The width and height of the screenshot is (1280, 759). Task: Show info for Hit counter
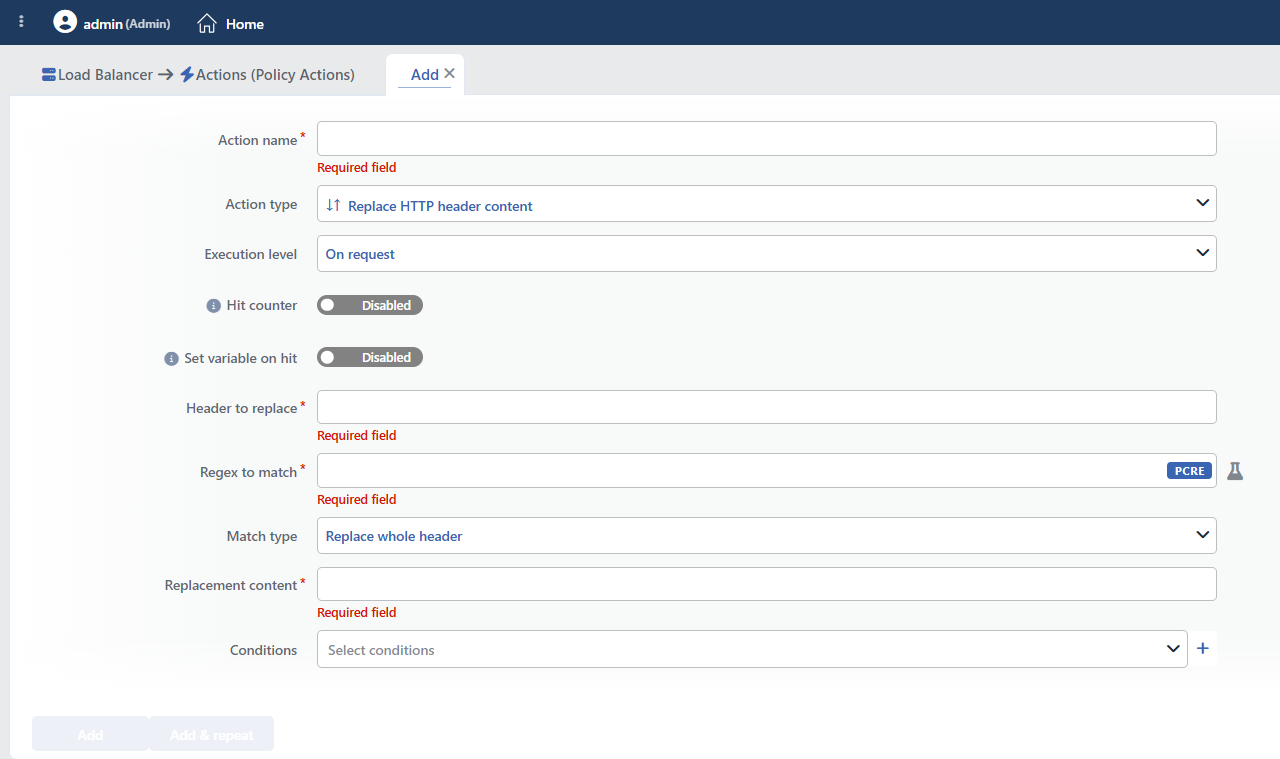213,306
